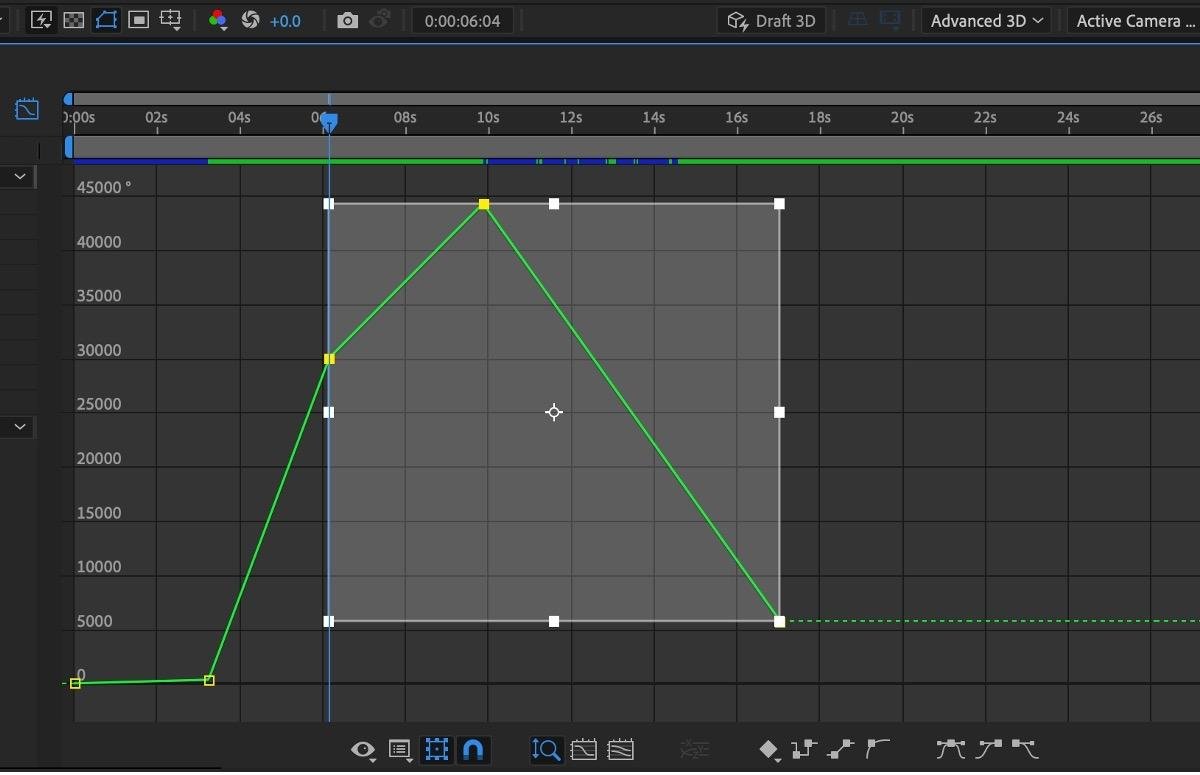1200x775 pixels.
Task: Open the Advanced 3D renderer dropdown
Action: [x=986, y=20]
